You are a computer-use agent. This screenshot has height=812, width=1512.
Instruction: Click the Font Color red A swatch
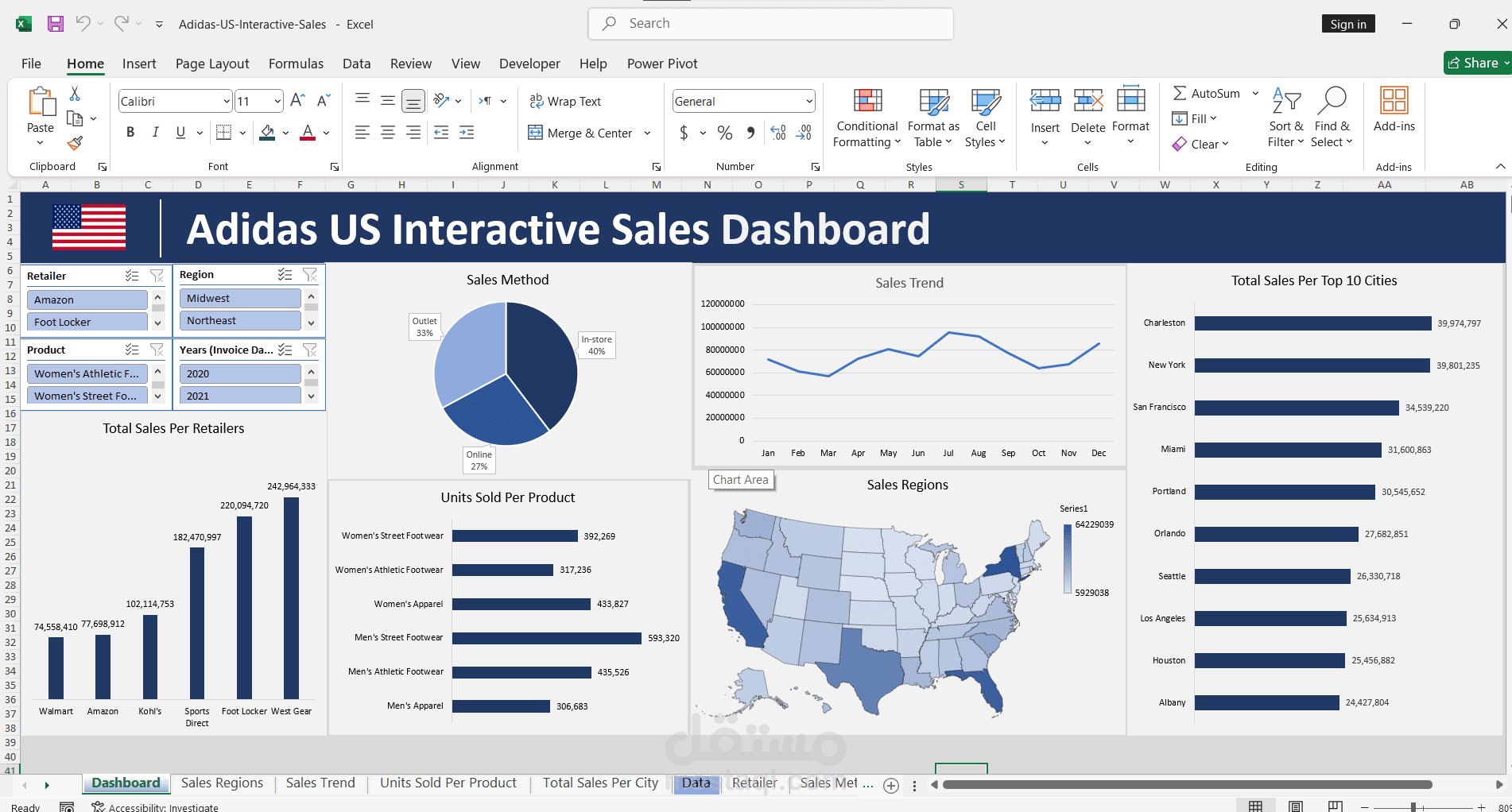point(308,133)
